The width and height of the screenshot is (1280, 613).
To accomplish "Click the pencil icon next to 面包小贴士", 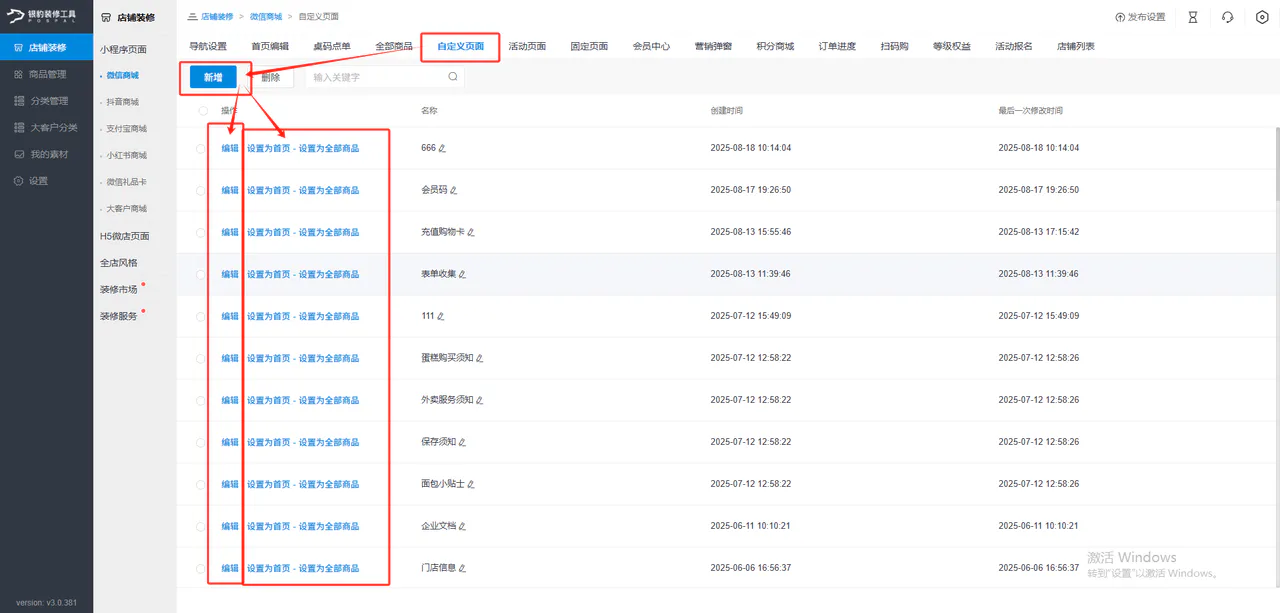I will point(471,484).
